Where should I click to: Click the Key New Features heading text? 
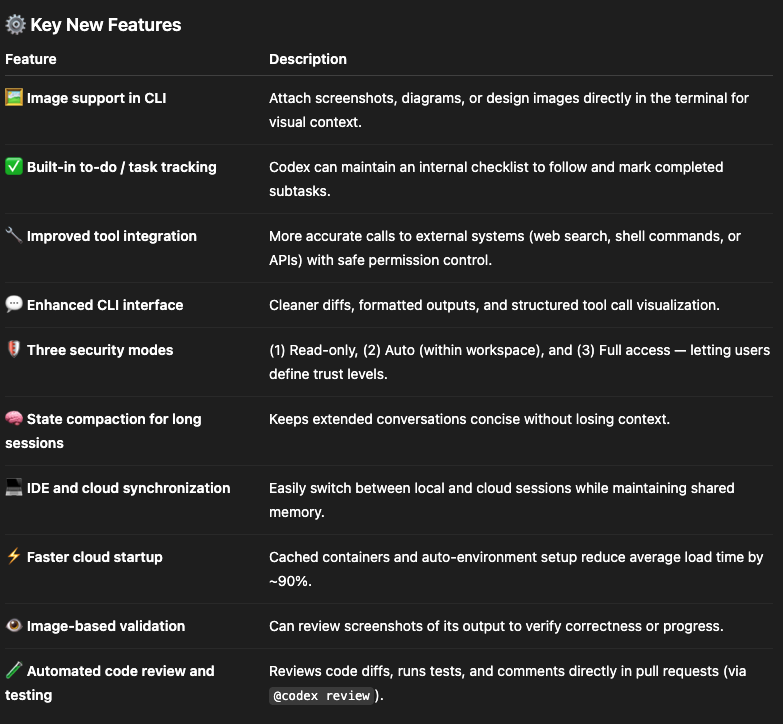pos(106,25)
